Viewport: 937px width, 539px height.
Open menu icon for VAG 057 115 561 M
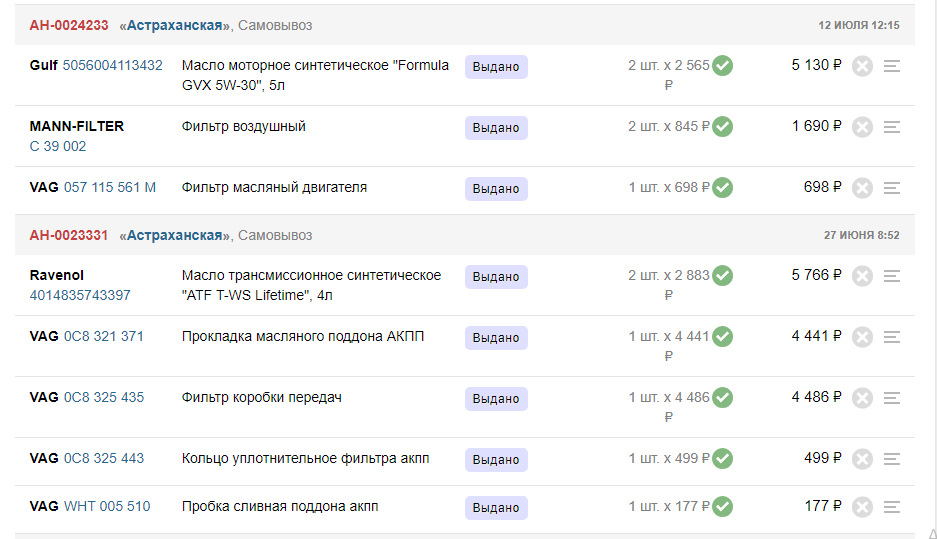[892, 188]
